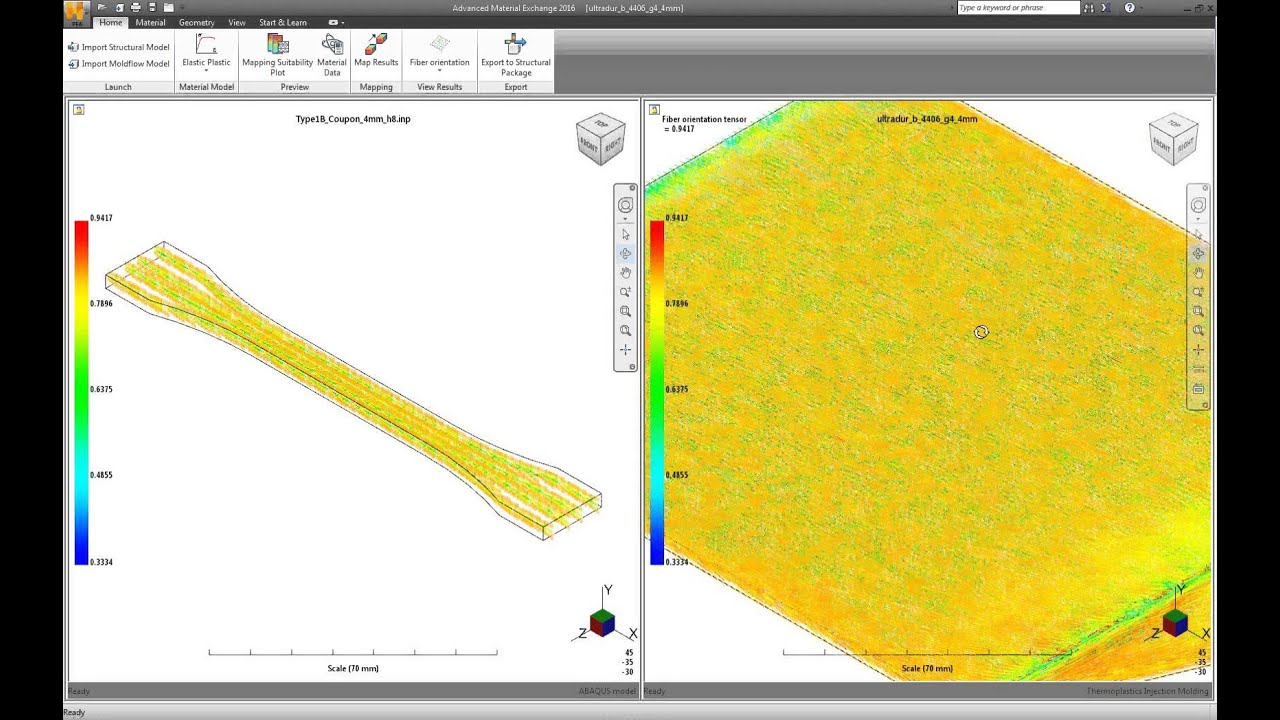Click the Fiber orientation tensor label
The width and height of the screenshot is (1280, 720).
[704, 124]
